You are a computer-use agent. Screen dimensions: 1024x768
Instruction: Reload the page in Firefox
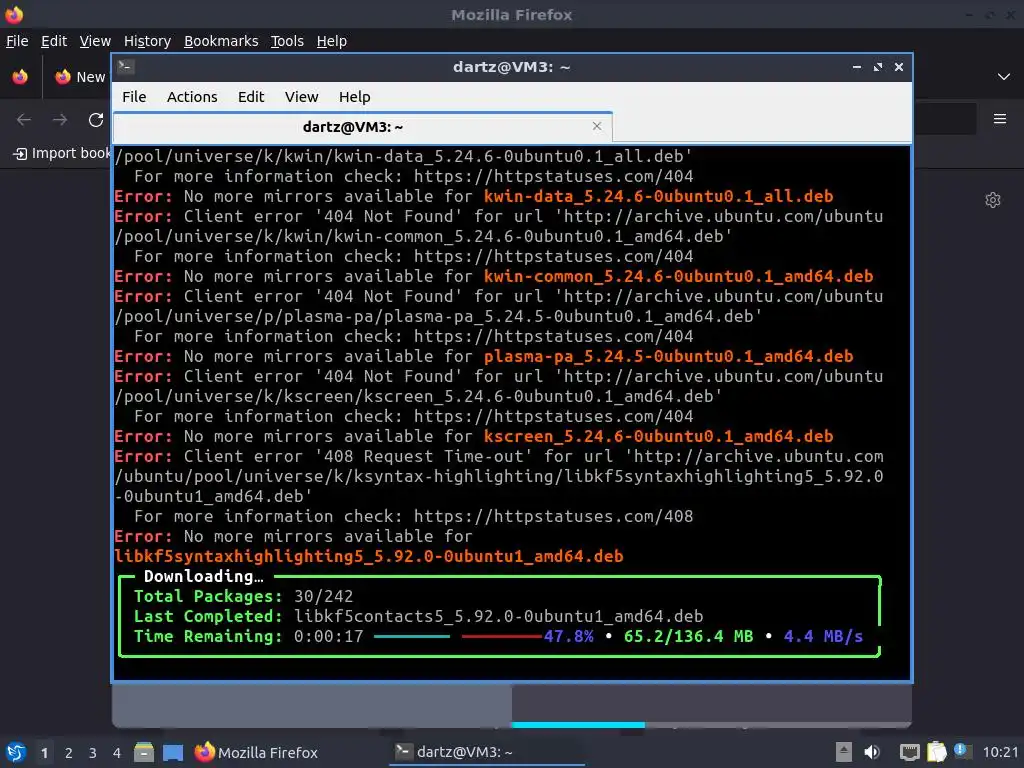coord(96,120)
